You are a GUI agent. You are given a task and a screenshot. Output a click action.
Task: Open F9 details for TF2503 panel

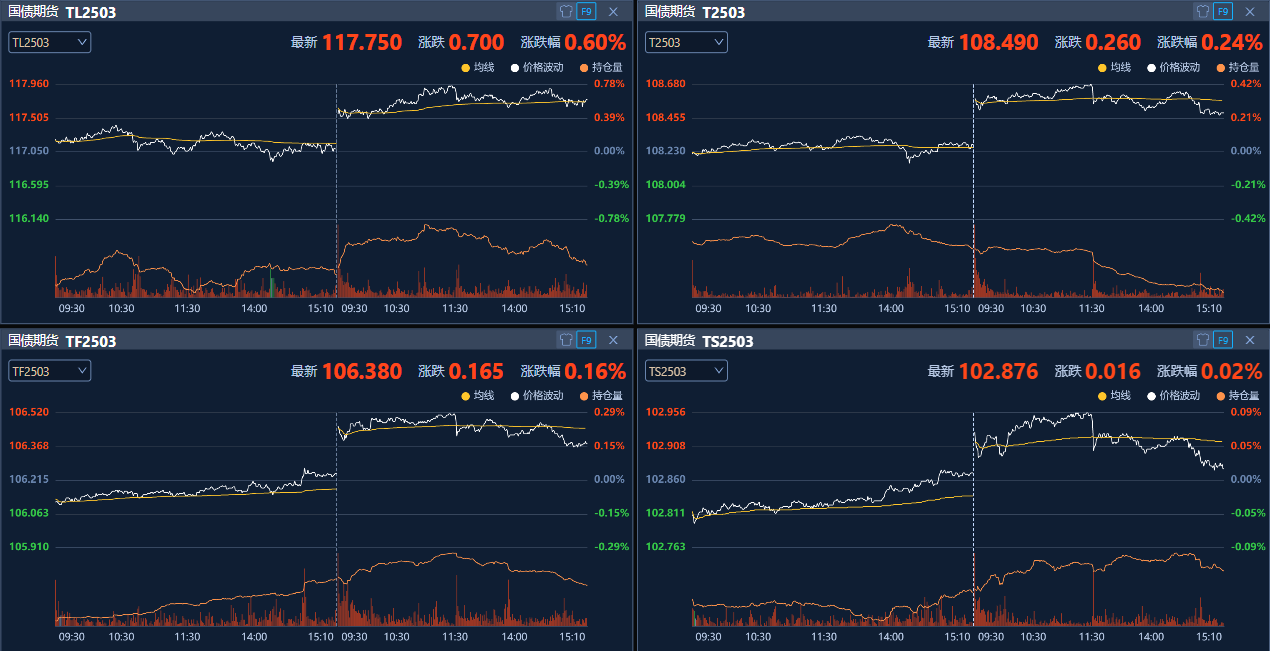(x=586, y=340)
